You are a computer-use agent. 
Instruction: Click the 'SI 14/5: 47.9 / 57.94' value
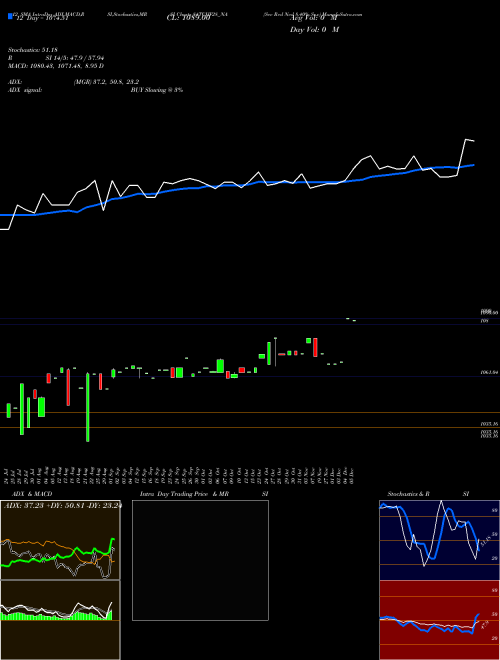point(75,59)
